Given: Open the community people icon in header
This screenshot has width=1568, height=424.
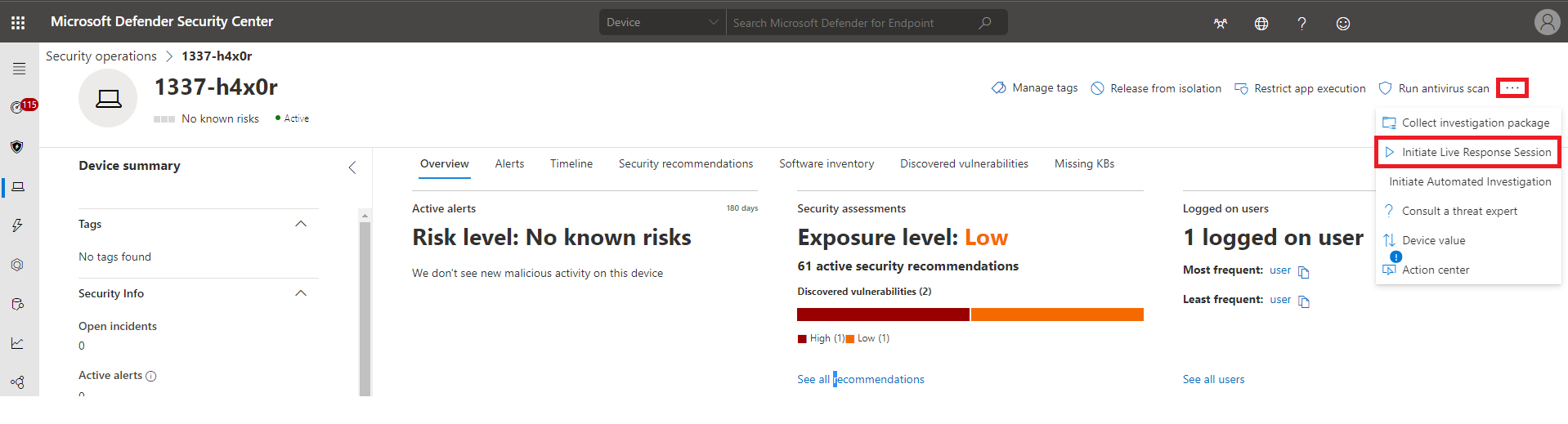Looking at the screenshot, I should (1221, 24).
